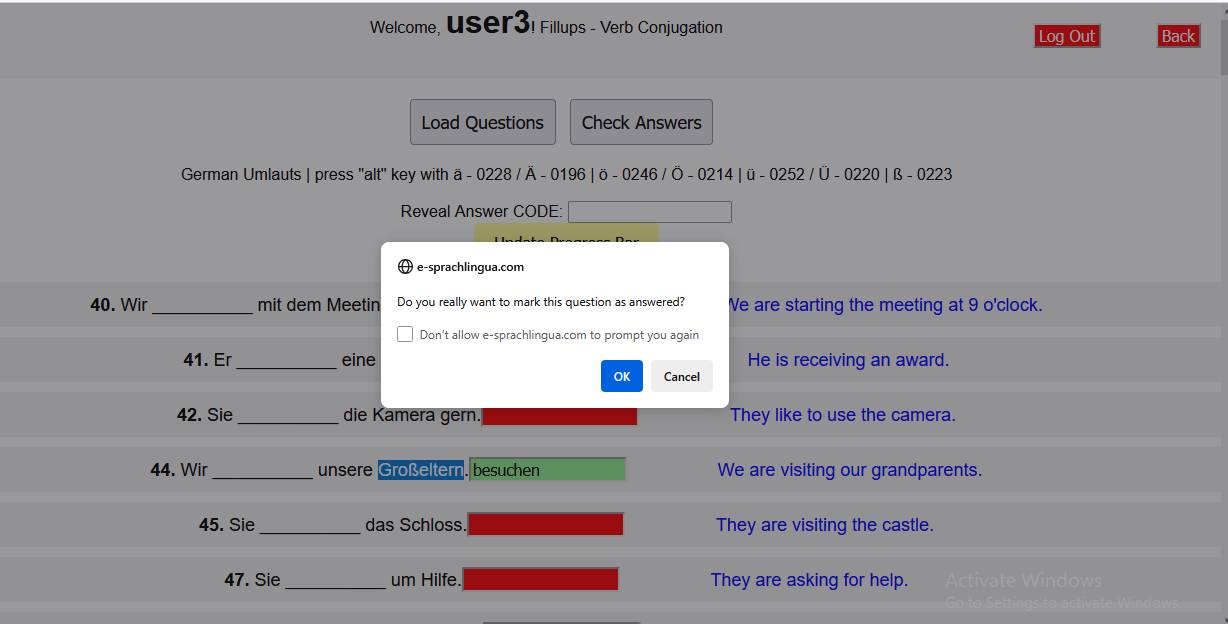Click the highlighted word 'Großeltern'
The image size is (1228, 624).
(421, 469)
